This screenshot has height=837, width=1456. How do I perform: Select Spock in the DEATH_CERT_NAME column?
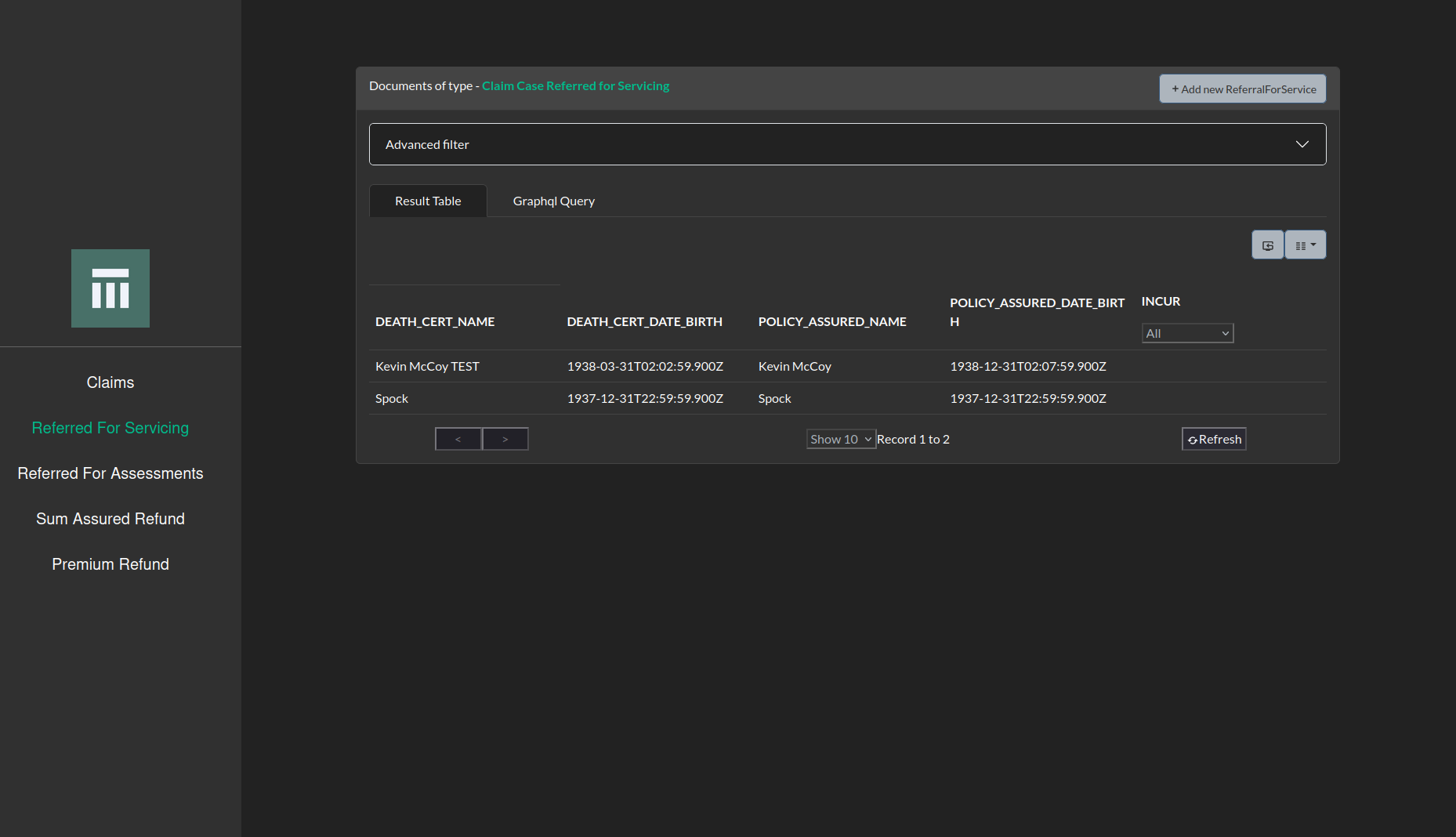tap(392, 398)
